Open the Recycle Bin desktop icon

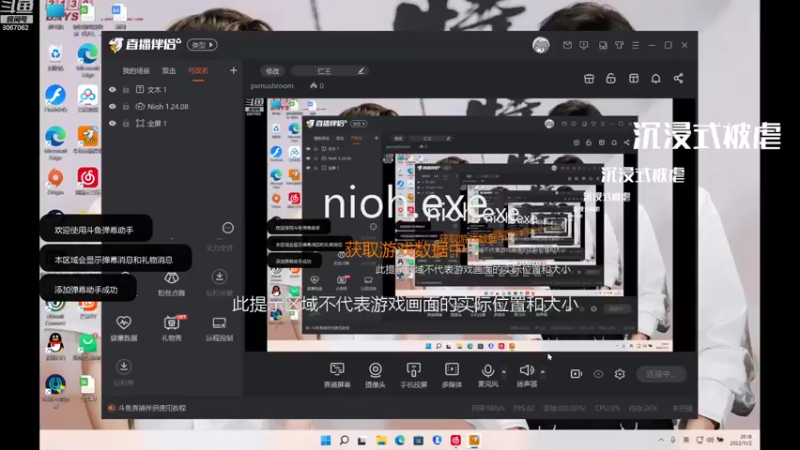[56, 57]
